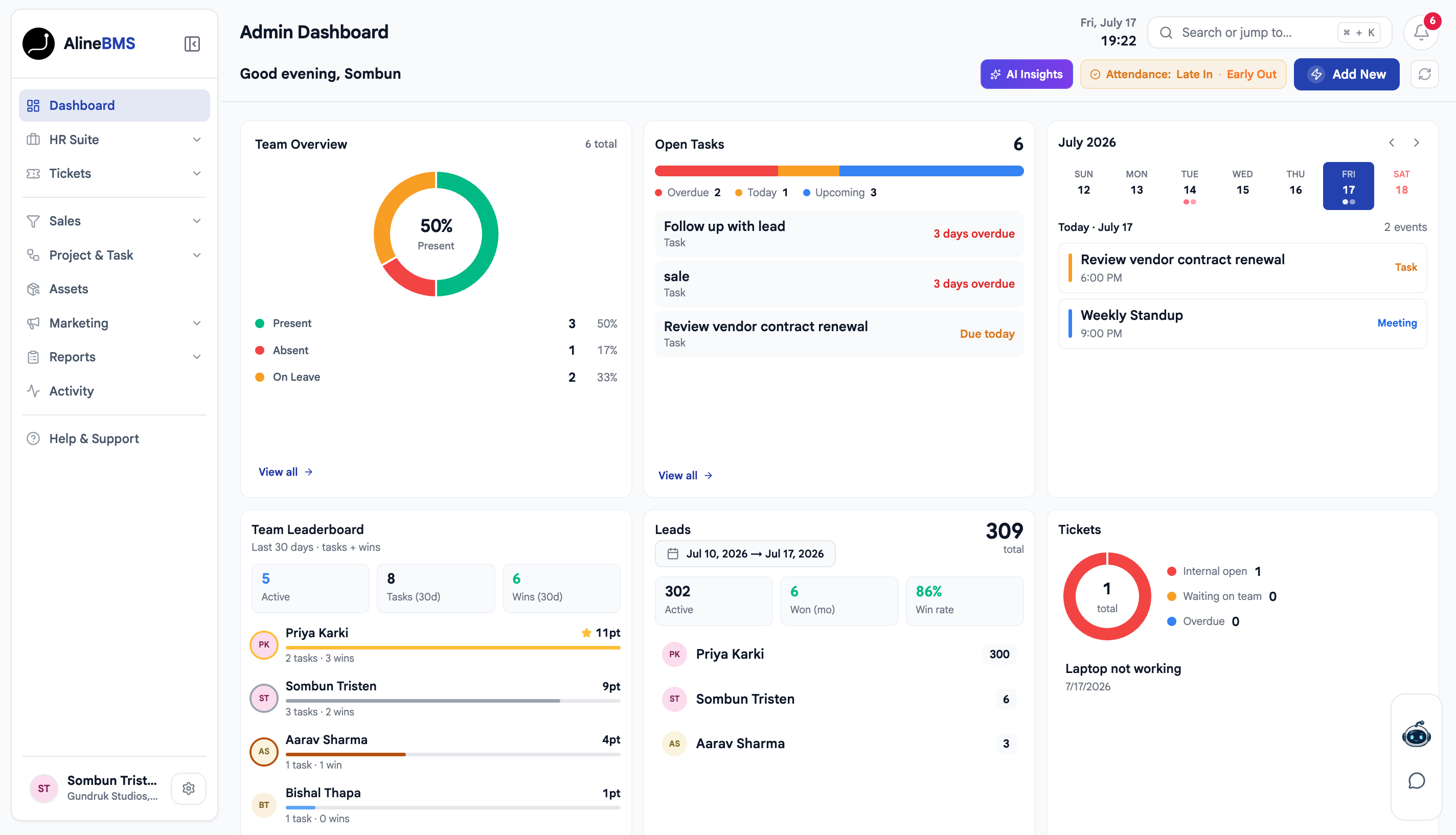Open the Follow up with lead task
1456x835 pixels.
tap(839, 234)
